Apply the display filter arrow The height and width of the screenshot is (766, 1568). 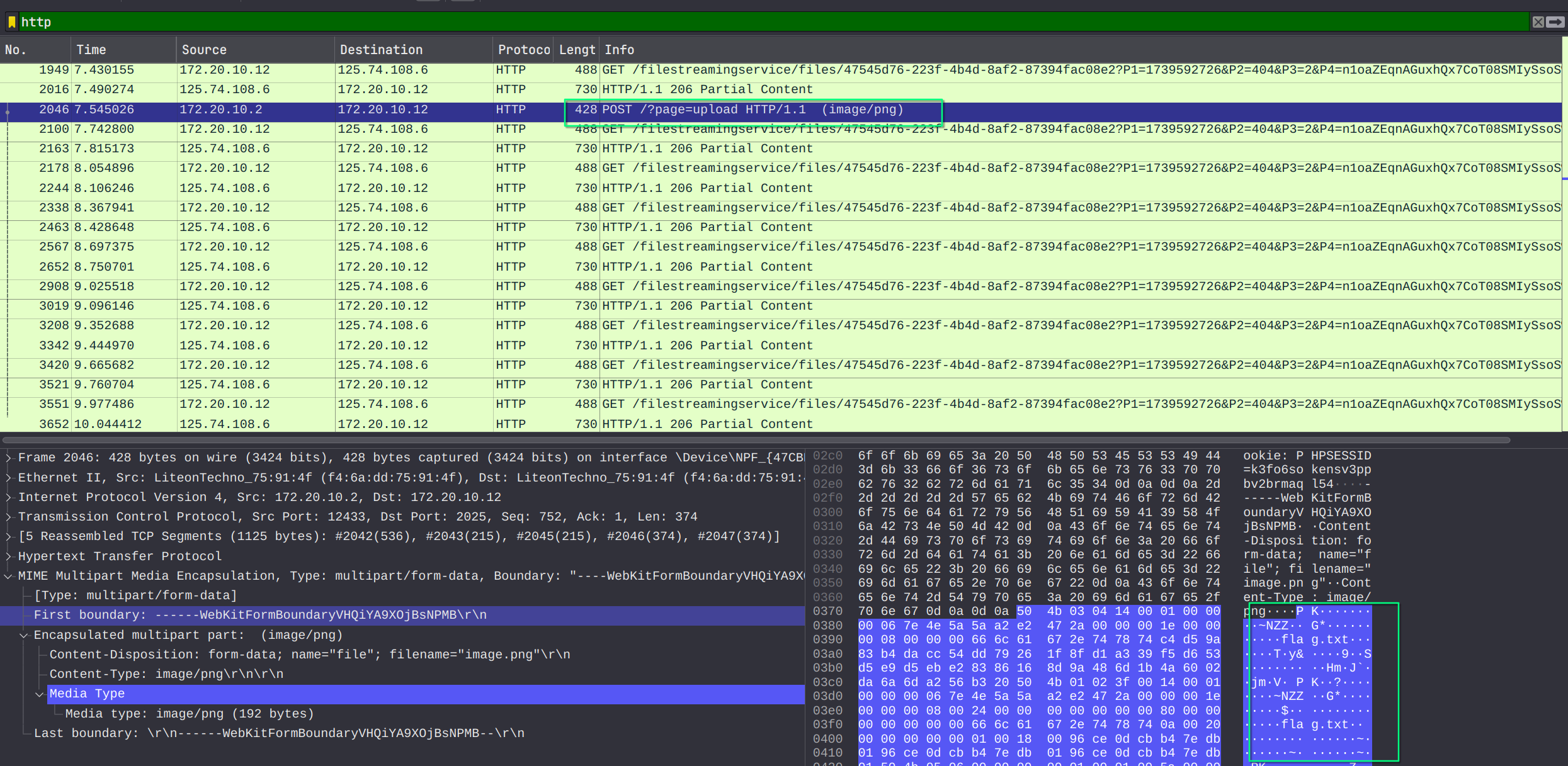(1555, 22)
